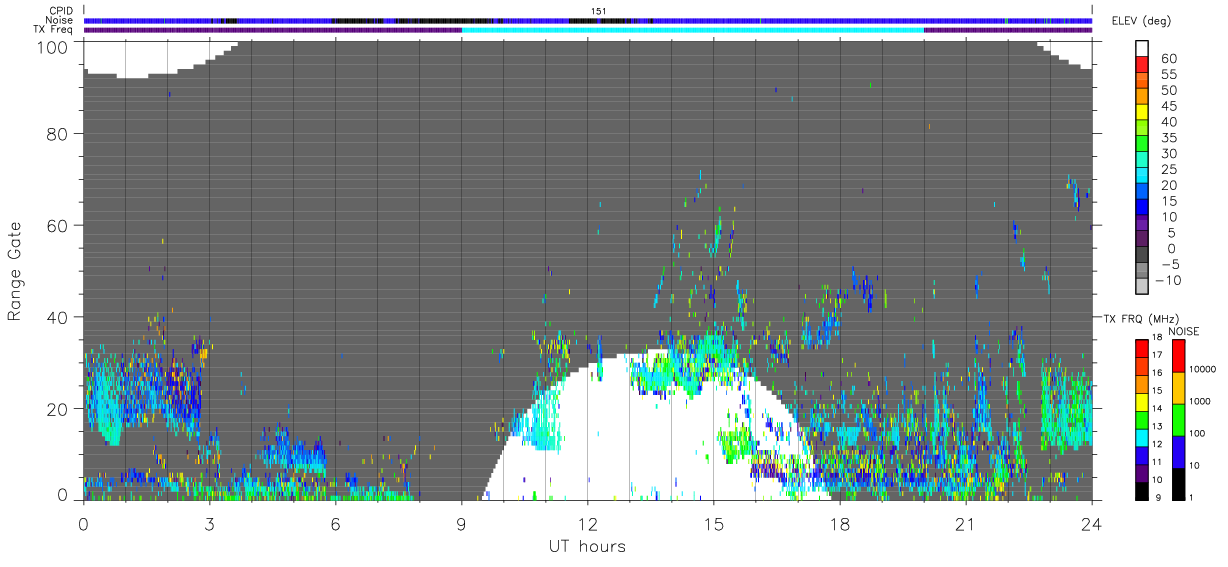Click the 80 tick on Range Gate axis
The image size is (1228, 567).
pos(59,134)
